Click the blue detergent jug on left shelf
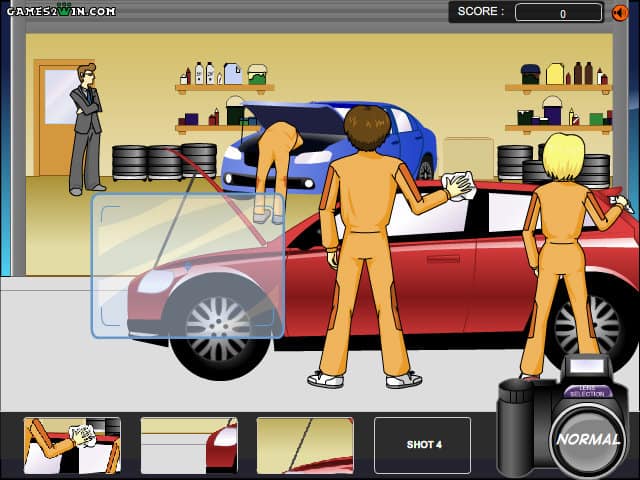Screen dimensions: 640x480 coord(233,74)
